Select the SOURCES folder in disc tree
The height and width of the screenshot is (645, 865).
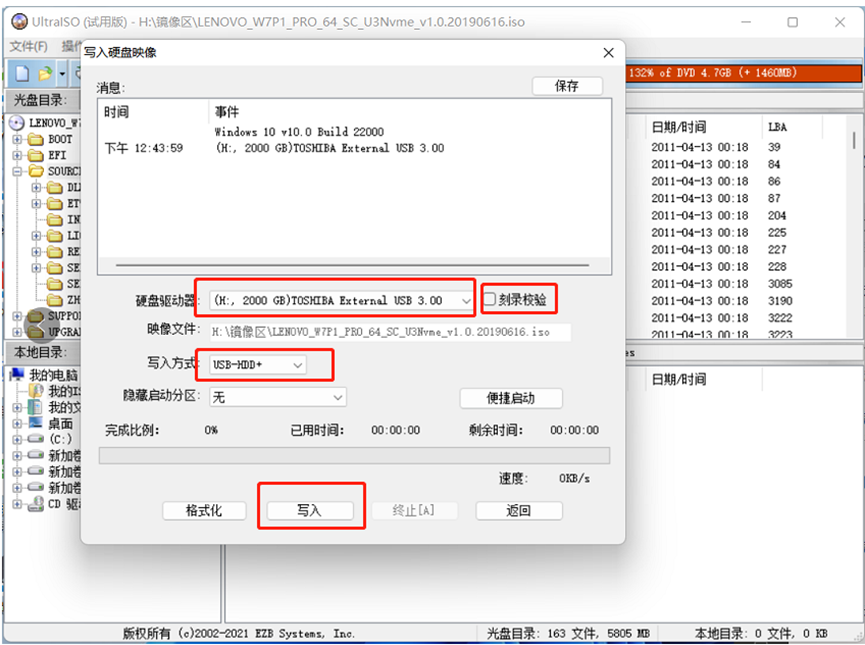[54, 171]
